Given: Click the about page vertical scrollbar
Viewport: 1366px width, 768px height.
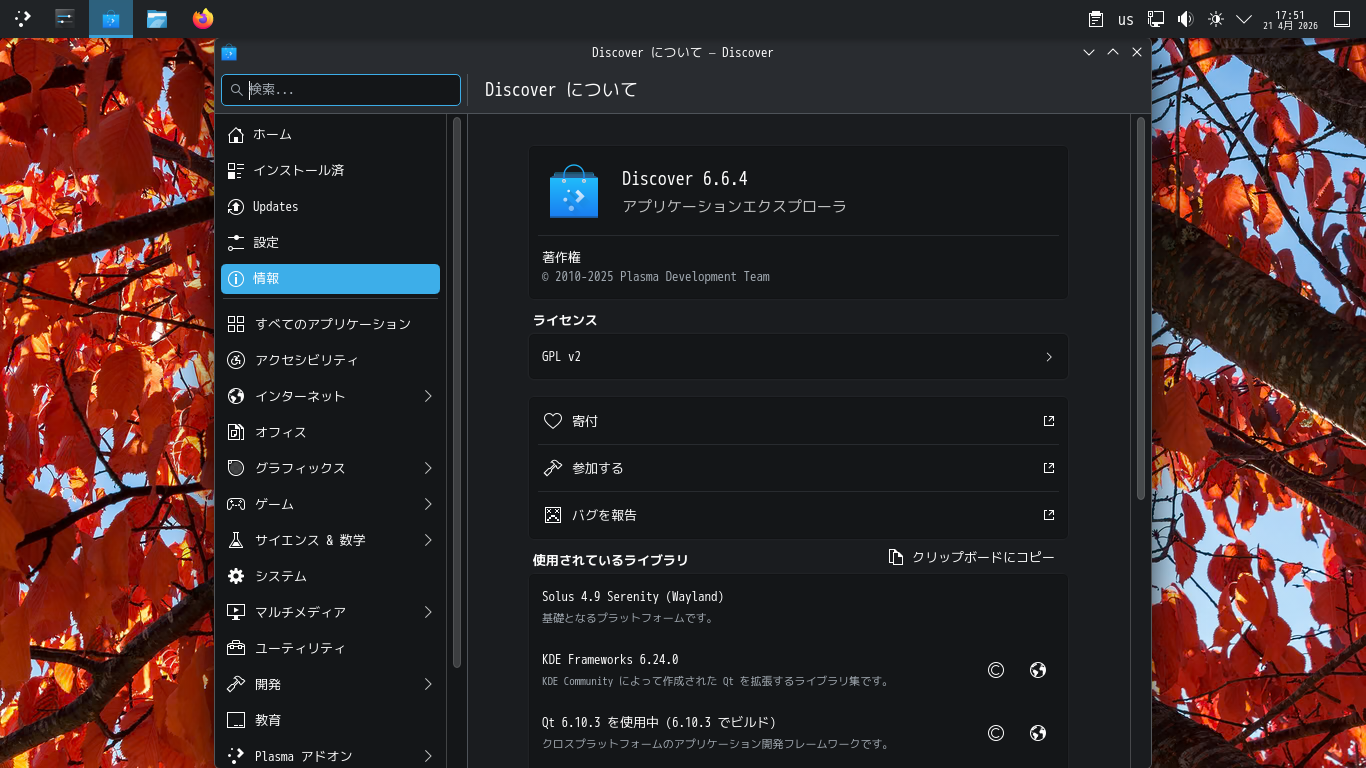Looking at the screenshot, I should (x=1140, y=308).
